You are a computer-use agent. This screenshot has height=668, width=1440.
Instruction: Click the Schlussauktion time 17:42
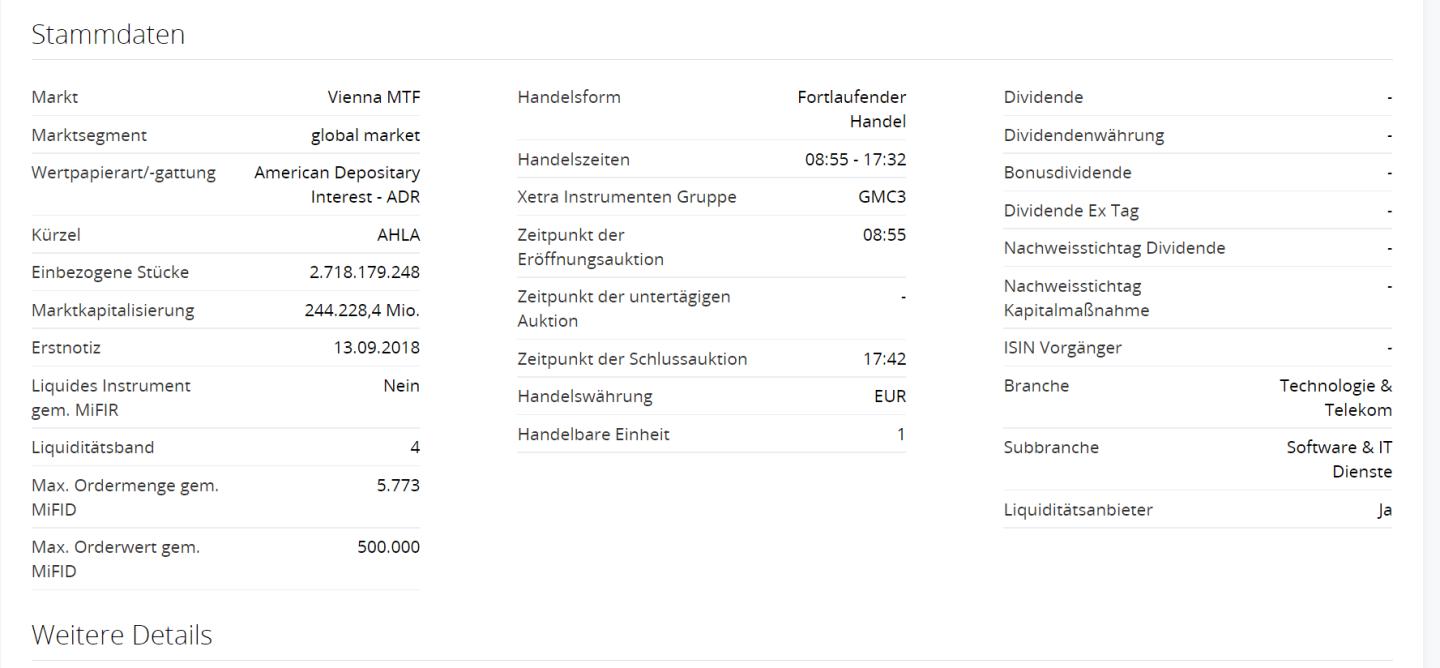[x=884, y=359]
